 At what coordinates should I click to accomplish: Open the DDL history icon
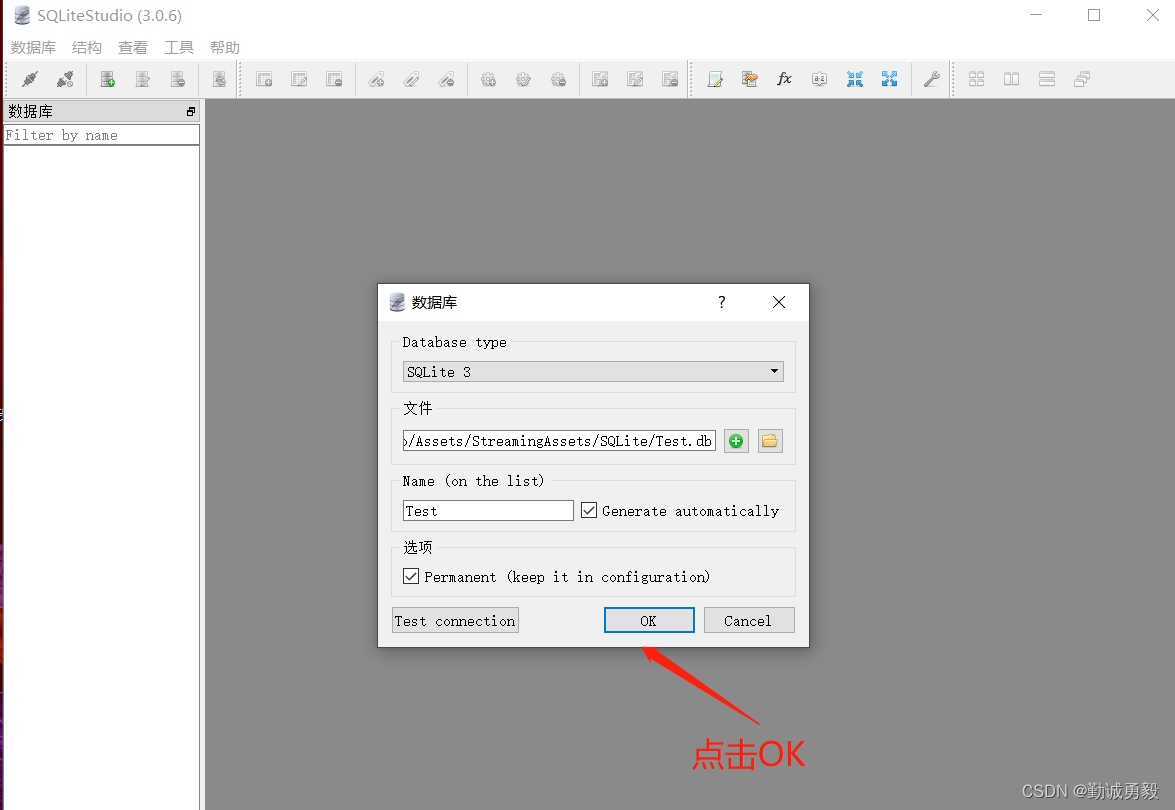(749, 79)
